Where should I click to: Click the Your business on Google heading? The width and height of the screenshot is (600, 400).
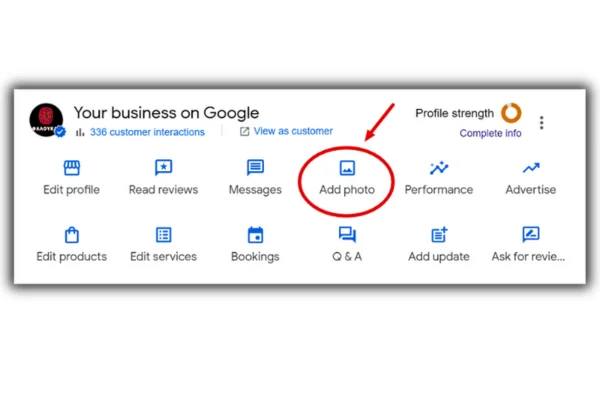click(166, 113)
